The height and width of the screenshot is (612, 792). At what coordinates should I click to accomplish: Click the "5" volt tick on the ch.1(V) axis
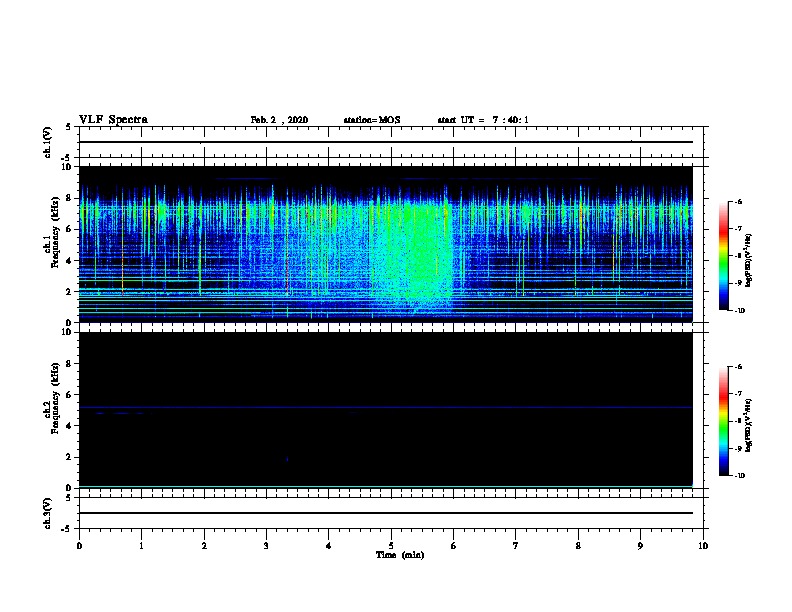(70, 127)
